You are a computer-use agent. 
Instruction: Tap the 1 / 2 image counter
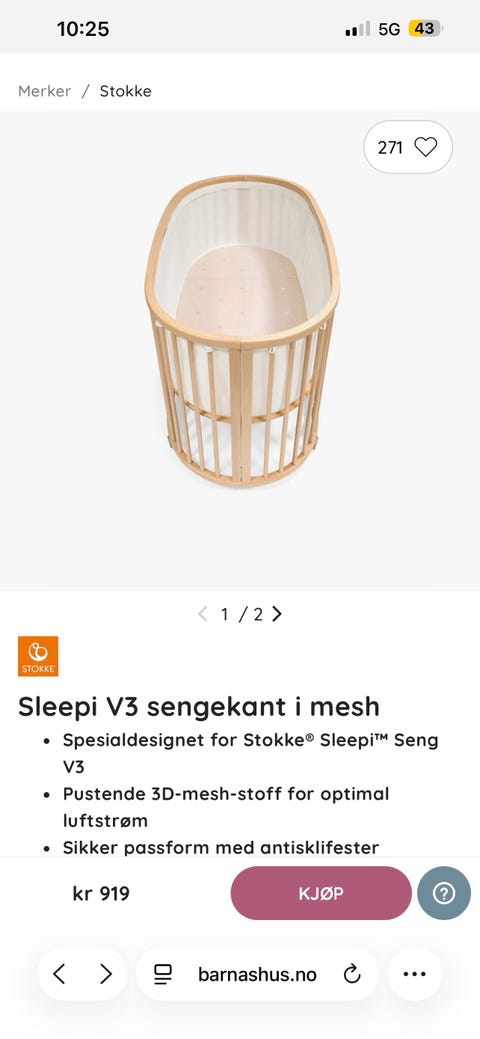click(x=241, y=614)
